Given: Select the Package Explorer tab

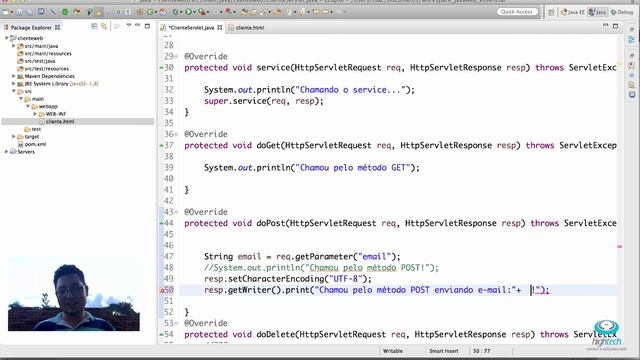Looking at the screenshot, I should [x=31, y=27].
